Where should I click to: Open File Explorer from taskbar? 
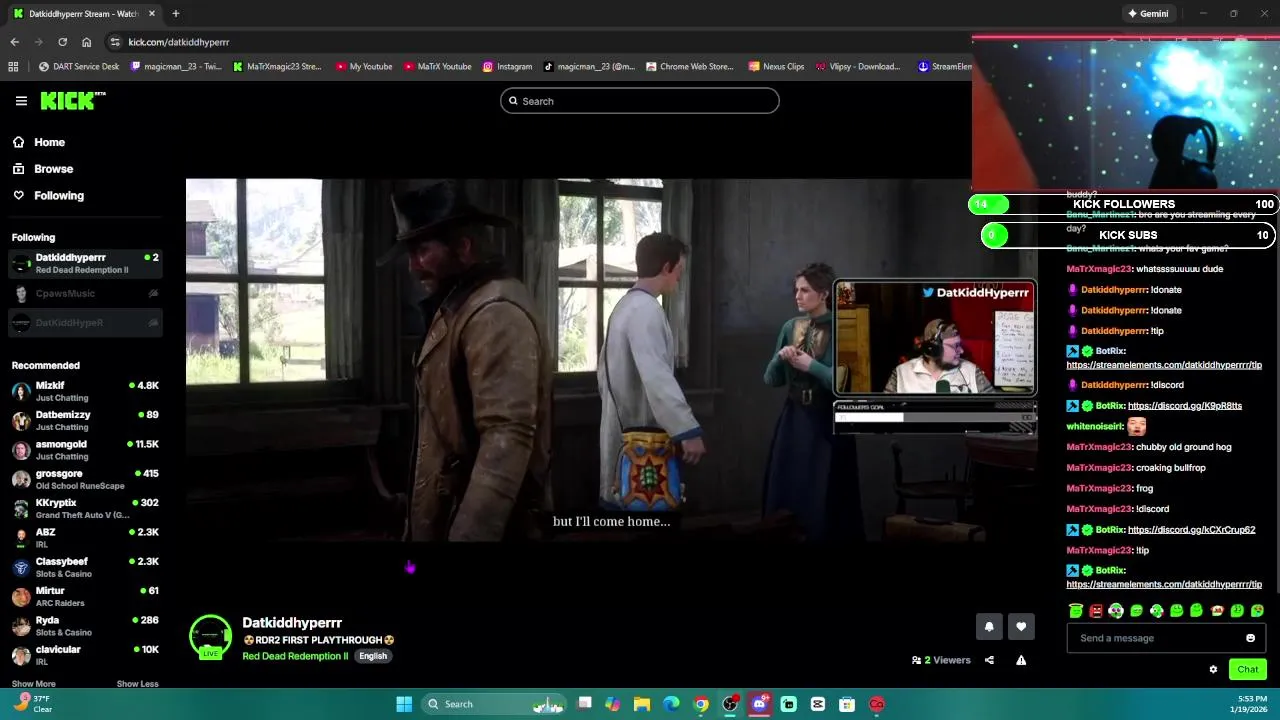point(642,704)
